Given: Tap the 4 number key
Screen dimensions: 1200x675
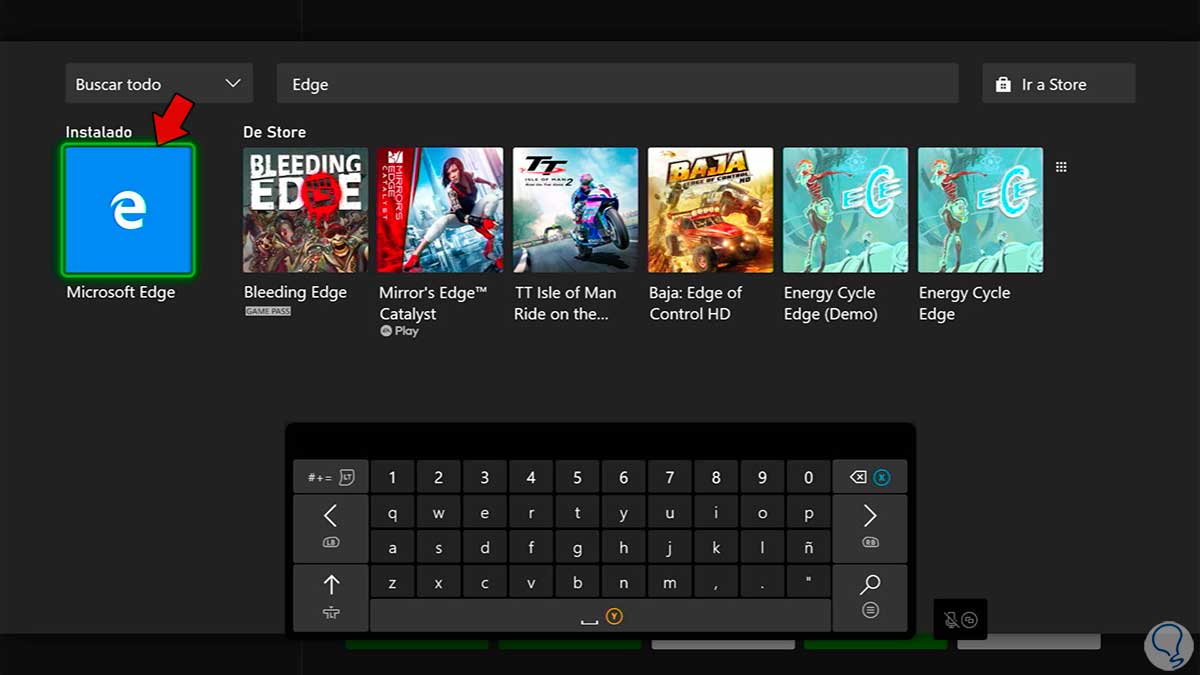Looking at the screenshot, I should click(x=531, y=477).
